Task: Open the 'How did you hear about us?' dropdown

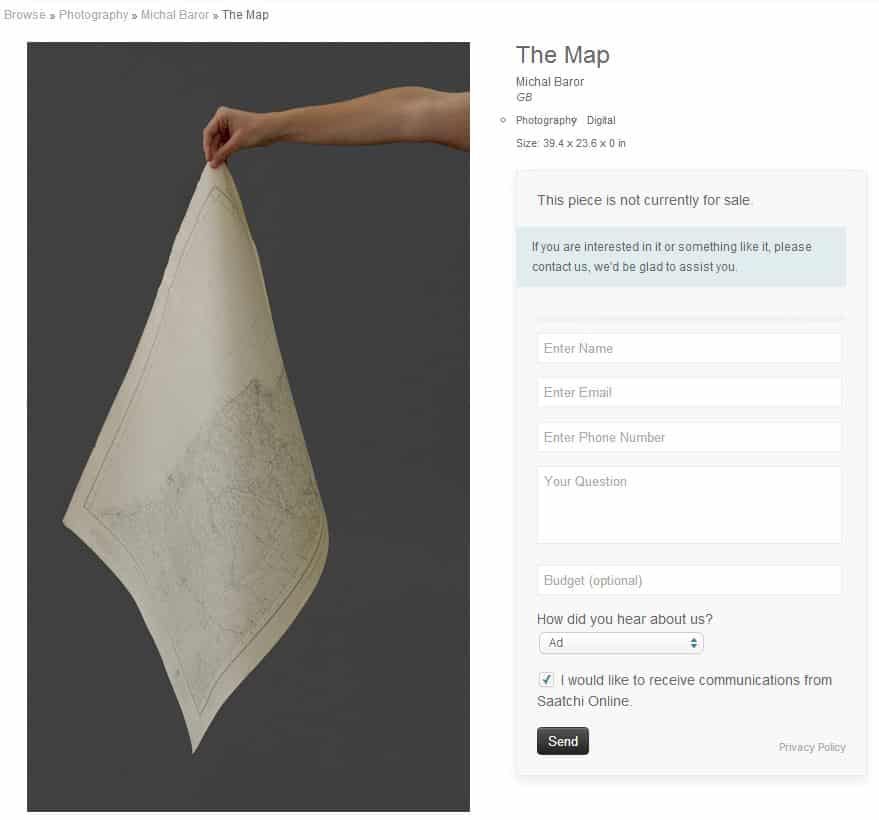Action: click(x=621, y=643)
